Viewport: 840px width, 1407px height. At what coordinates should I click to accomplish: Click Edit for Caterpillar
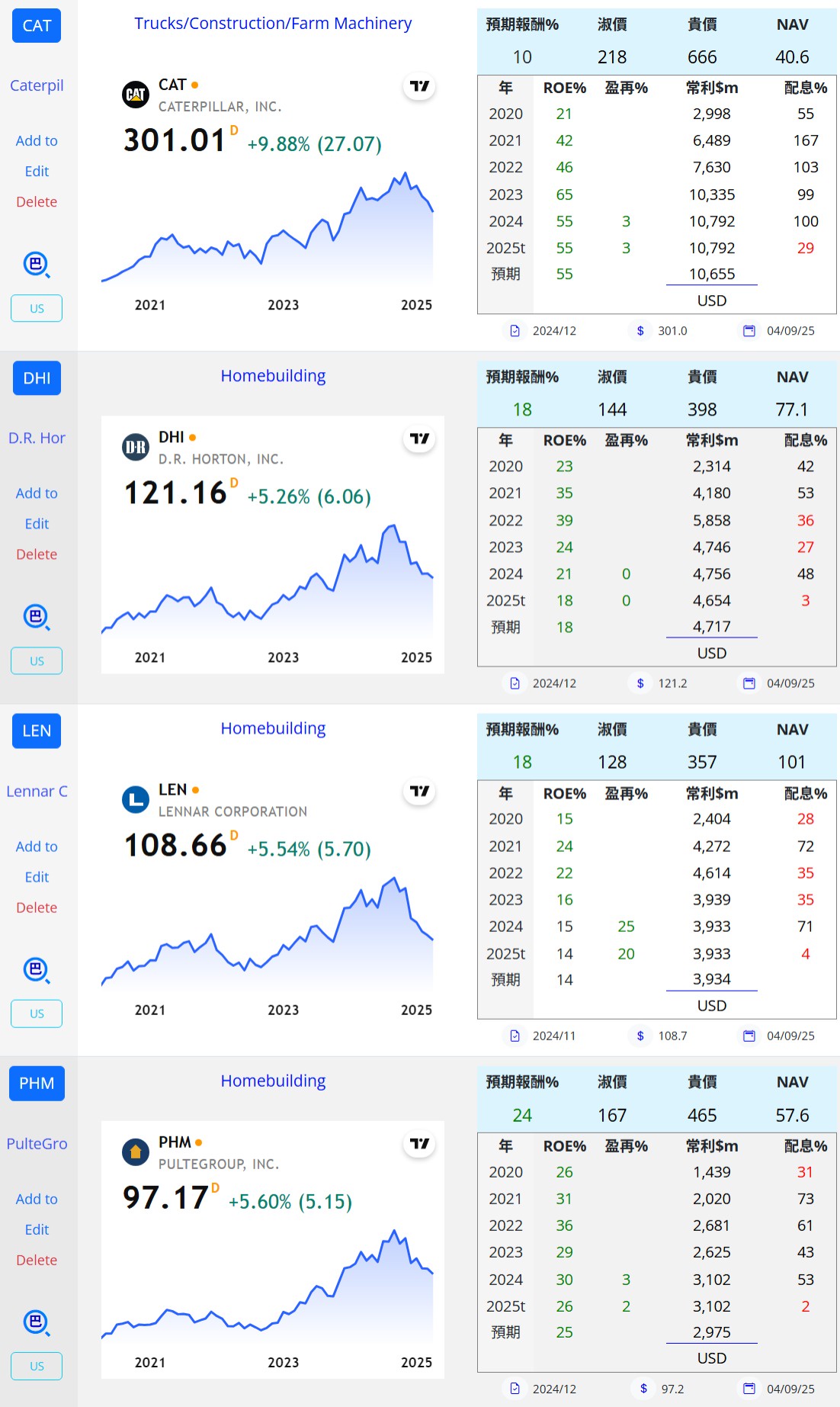click(37, 171)
